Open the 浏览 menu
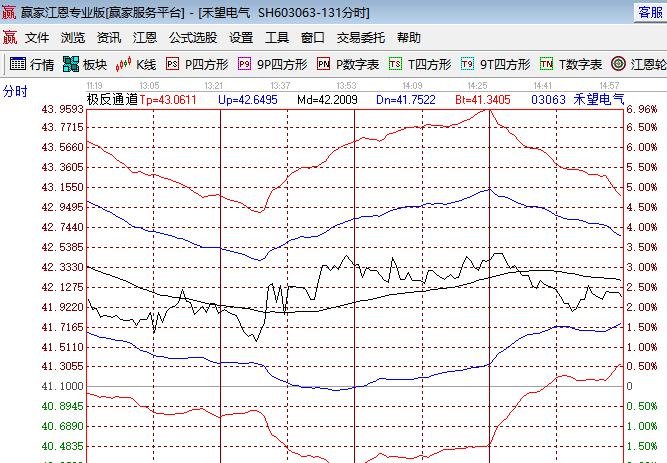This screenshot has width=667, height=463. (x=73, y=37)
